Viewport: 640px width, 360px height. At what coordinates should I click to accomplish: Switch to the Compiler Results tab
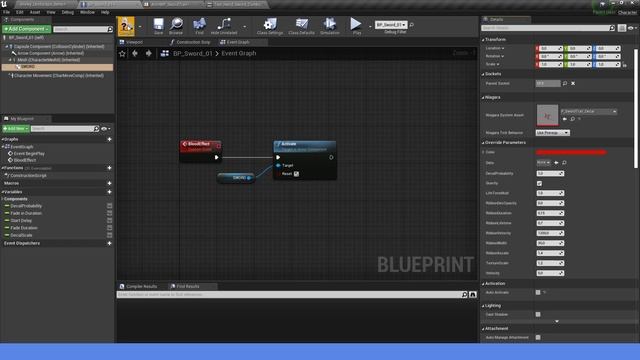138,287
